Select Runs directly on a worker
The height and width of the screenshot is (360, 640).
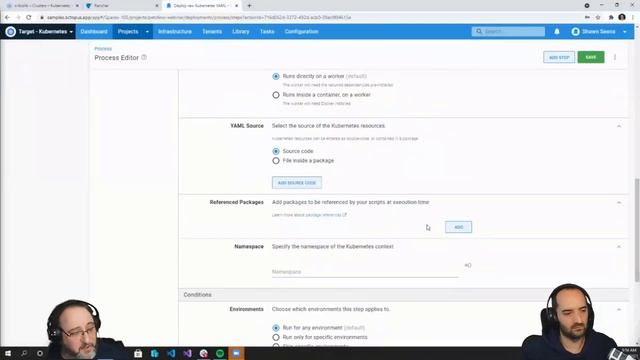pyautogui.click(x=276, y=76)
